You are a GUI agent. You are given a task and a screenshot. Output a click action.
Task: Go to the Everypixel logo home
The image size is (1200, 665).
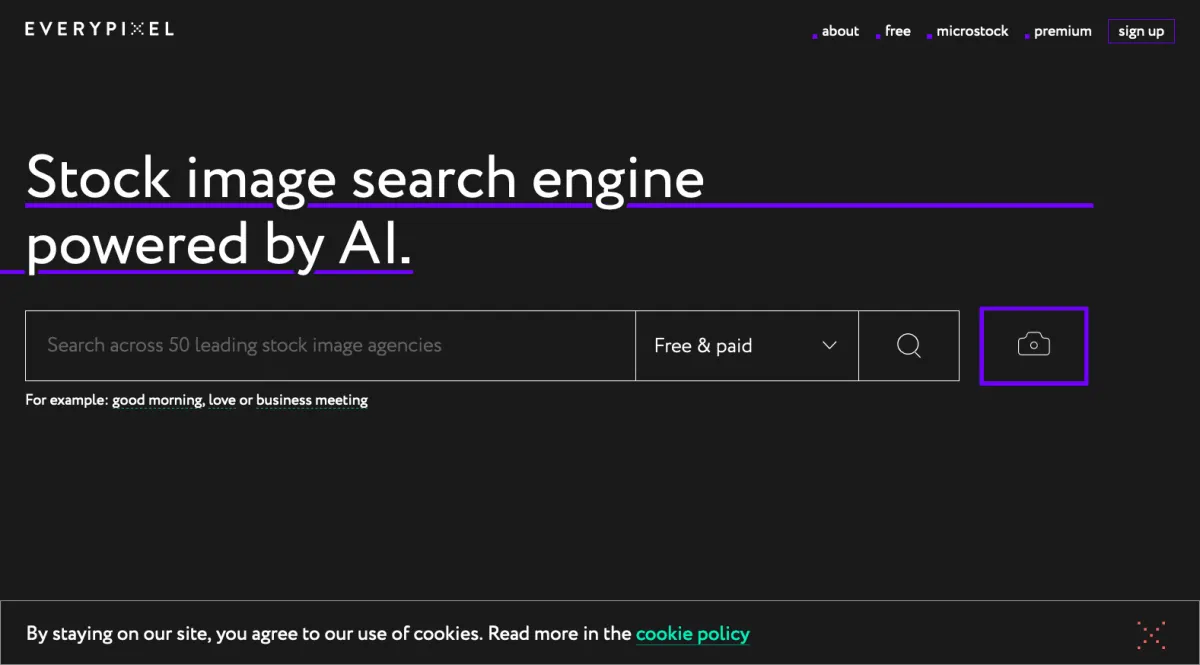click(99, 29)
